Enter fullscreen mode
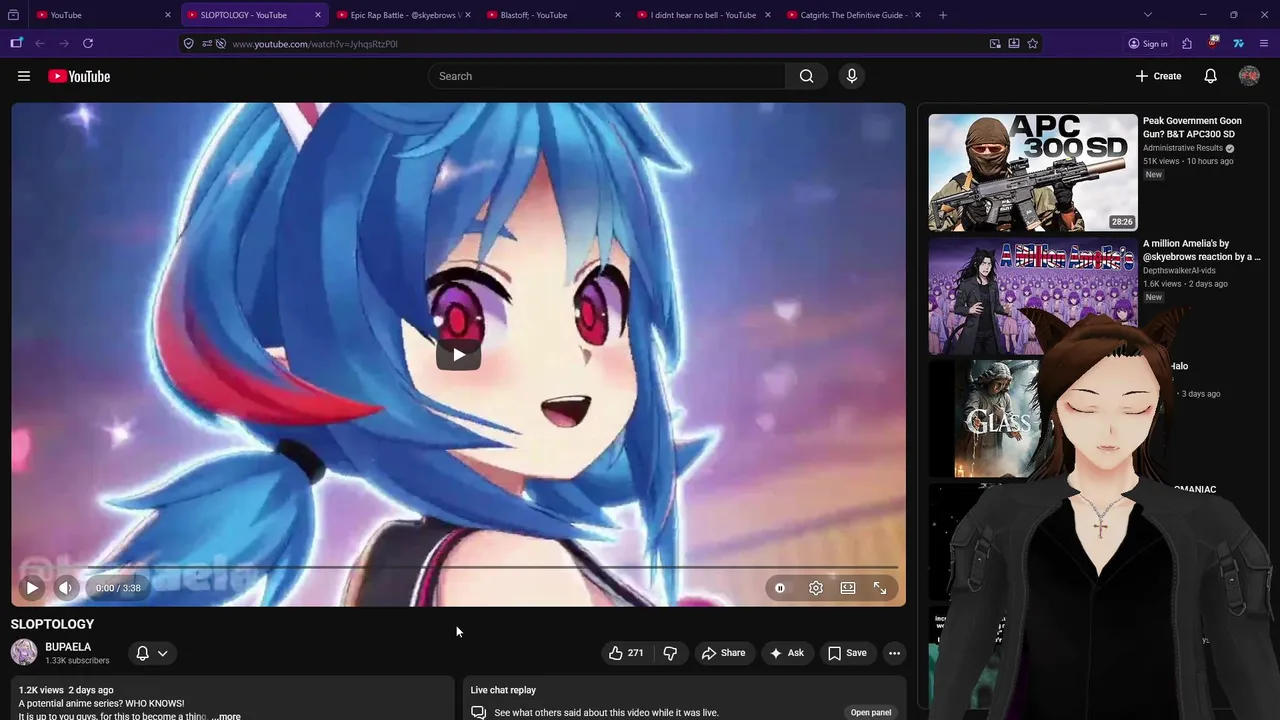Viewport: 1280px width, 720px height. click(x=880, y=588)
